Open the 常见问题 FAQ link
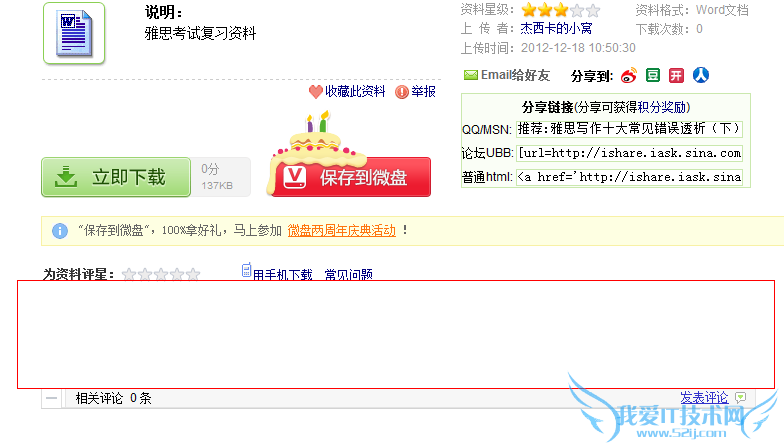This screenshot has height=448, width=784. (348, 274)
